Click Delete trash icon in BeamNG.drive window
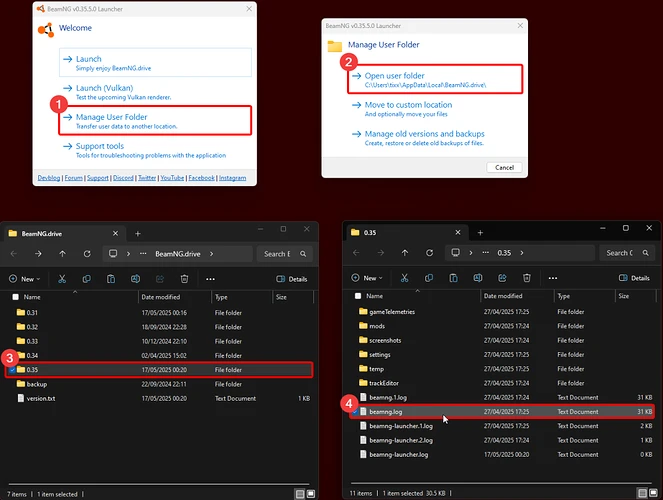663x500 pixels. [x=184, y=279]
